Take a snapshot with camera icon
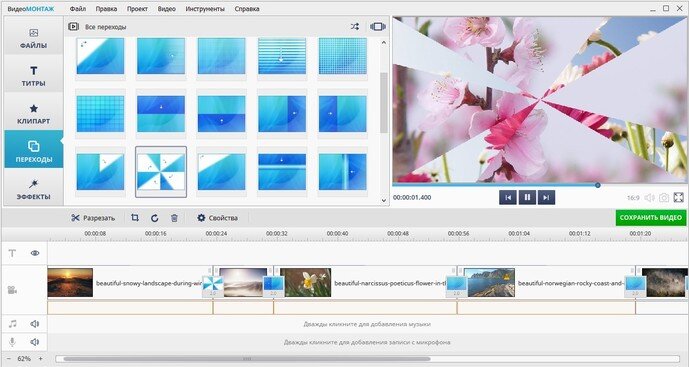Viewport: 689px width, 367px height. coord(664,198)
